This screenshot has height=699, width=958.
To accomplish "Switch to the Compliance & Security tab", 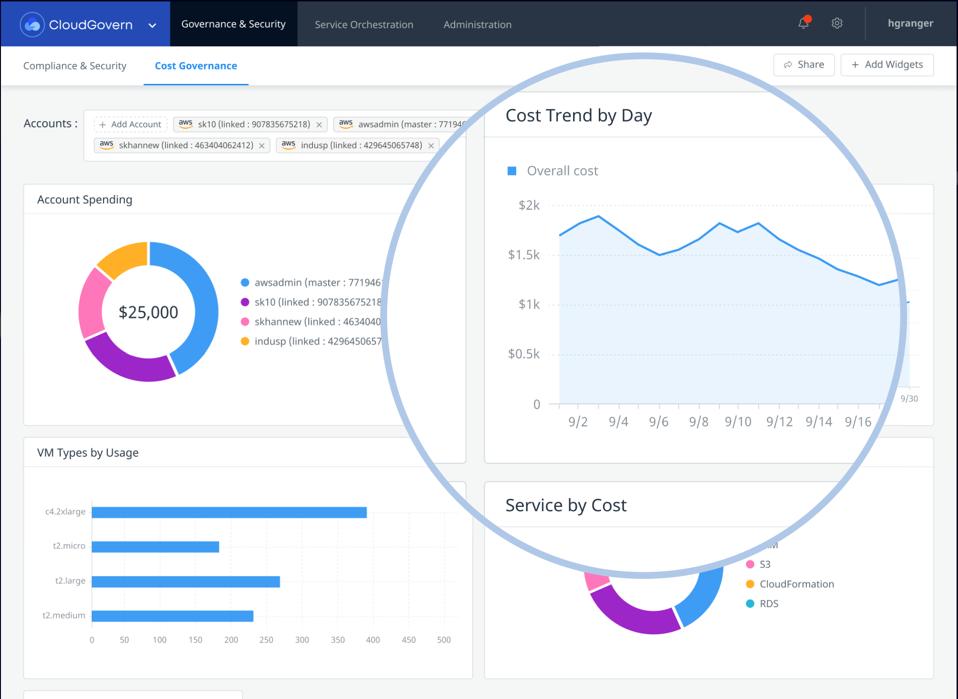I will [75, 66].
